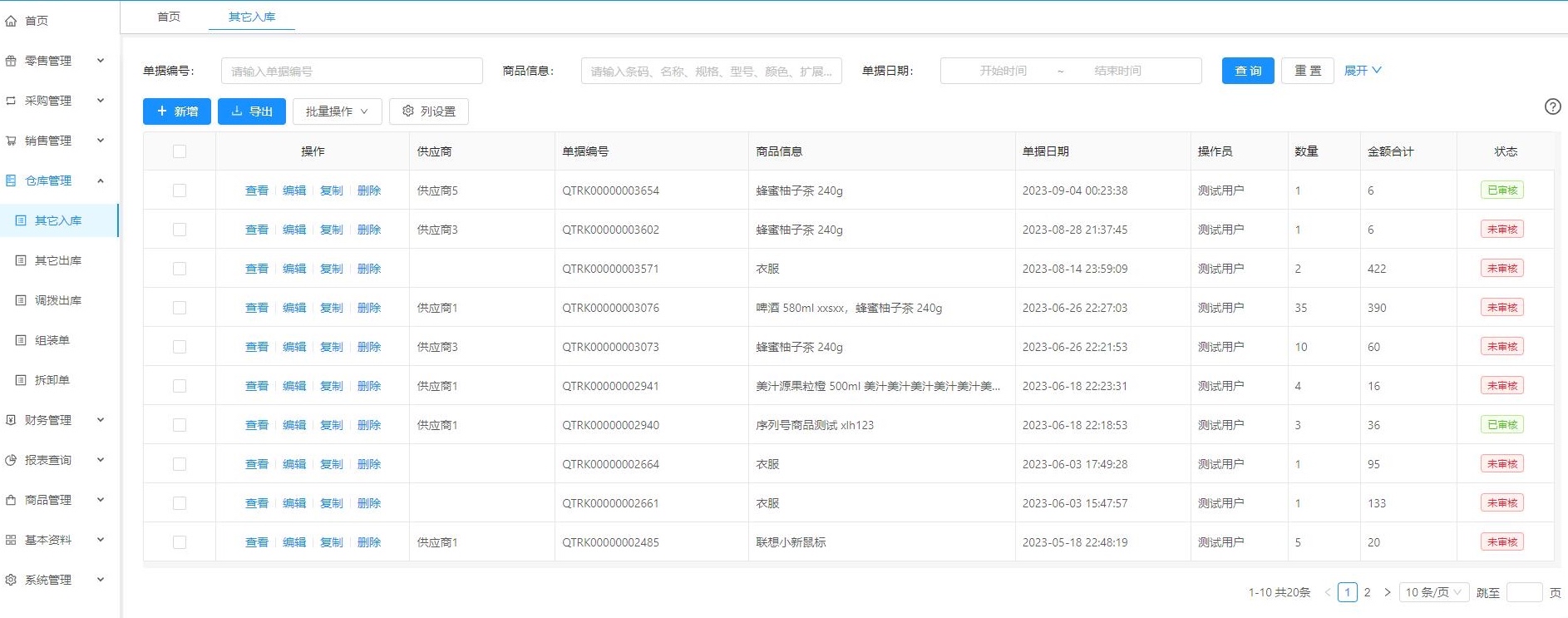Check the row QTRK00000003073 checkbox
1568x618 pixels.
point(180,347)
